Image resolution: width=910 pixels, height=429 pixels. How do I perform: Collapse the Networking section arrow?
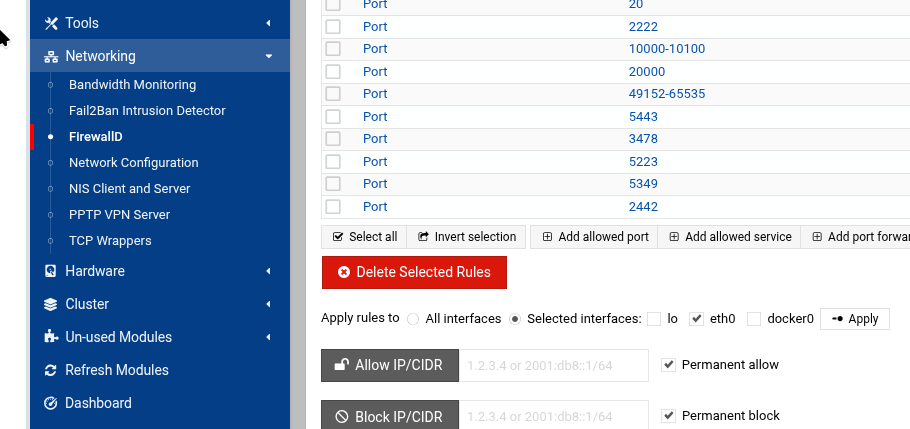pyautogui.click(x=268, y=57)
